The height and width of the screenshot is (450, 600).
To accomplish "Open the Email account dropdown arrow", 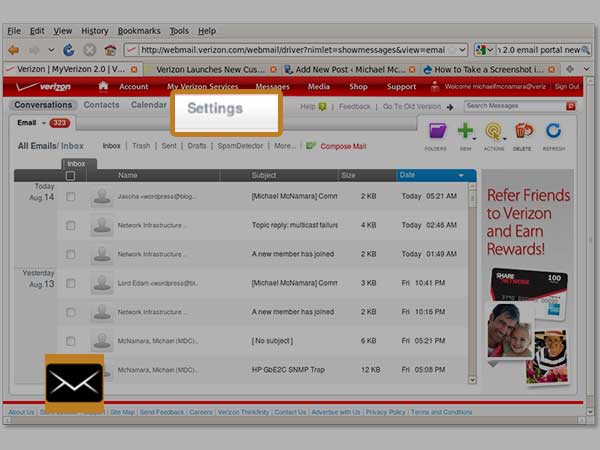I will click(44, 123).
